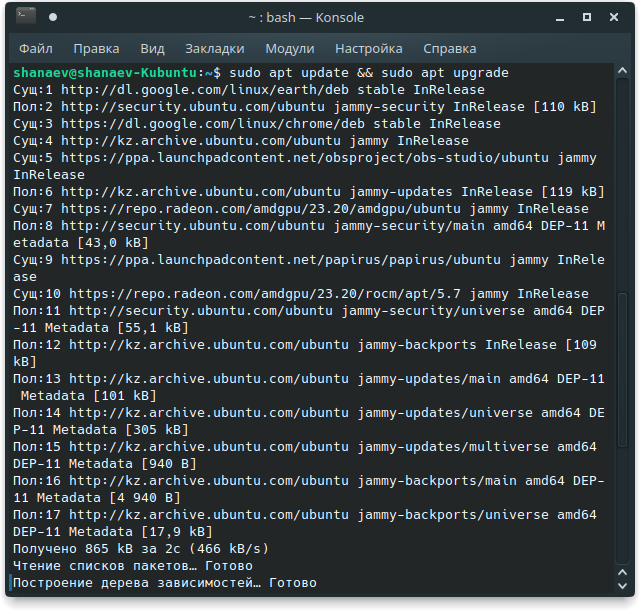The width and height of the screenshot is (640, 611).
Task: Click the scrollbar down arrow at the bottom
Action: [622, 586]
